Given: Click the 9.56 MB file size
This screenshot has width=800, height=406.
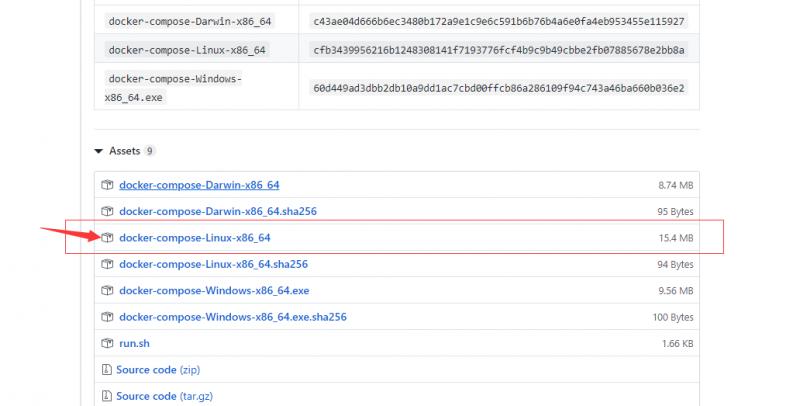Looking at the screenshot, I should [676, 291].
